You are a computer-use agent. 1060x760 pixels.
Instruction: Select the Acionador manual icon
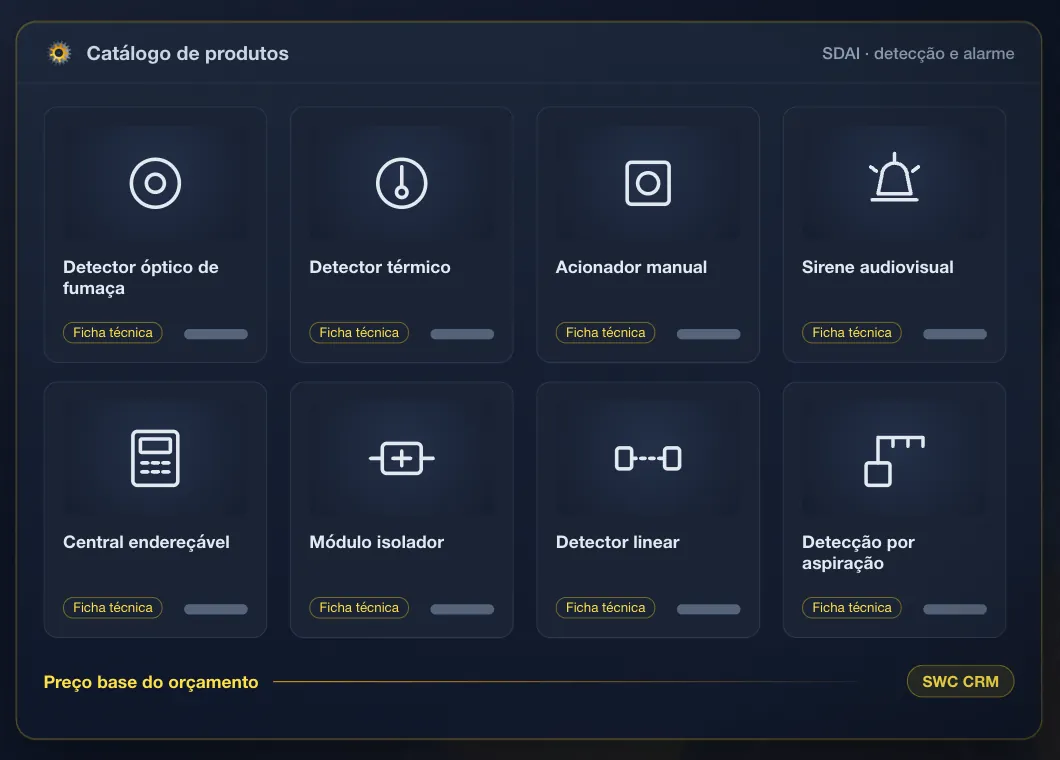tap(648, 183)
